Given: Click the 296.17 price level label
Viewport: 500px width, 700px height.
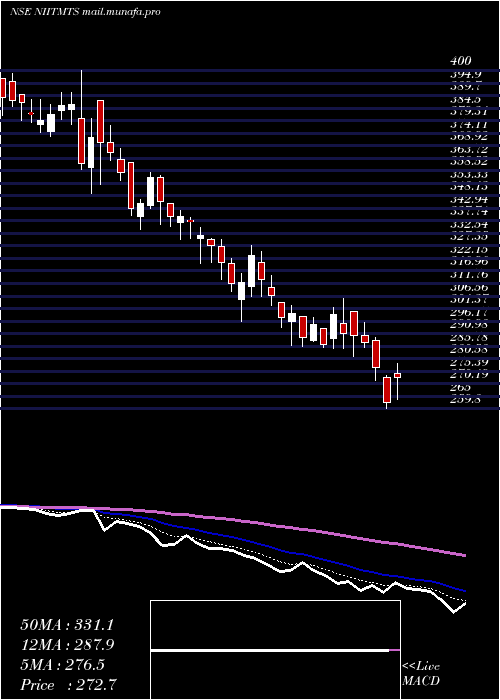Looking at the screenshot, I should 468,312.
